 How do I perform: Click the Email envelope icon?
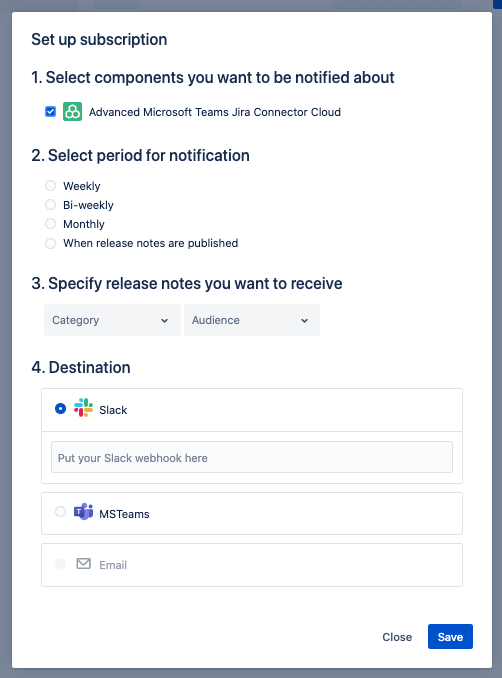pyautogui.click(x=83, y=563)
